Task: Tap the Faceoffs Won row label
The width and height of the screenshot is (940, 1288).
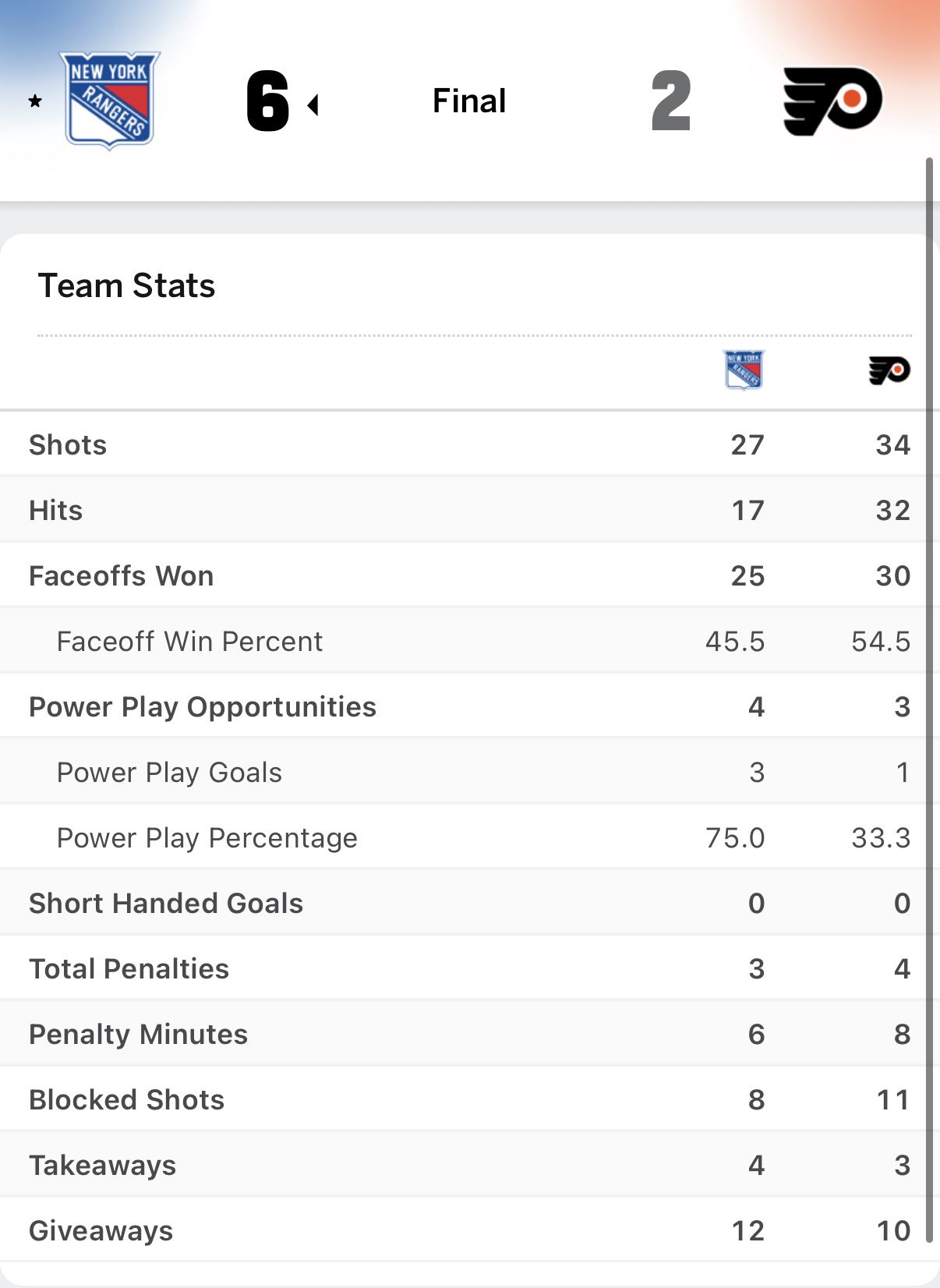Action: pyautogui.click(x=122, y=575)
